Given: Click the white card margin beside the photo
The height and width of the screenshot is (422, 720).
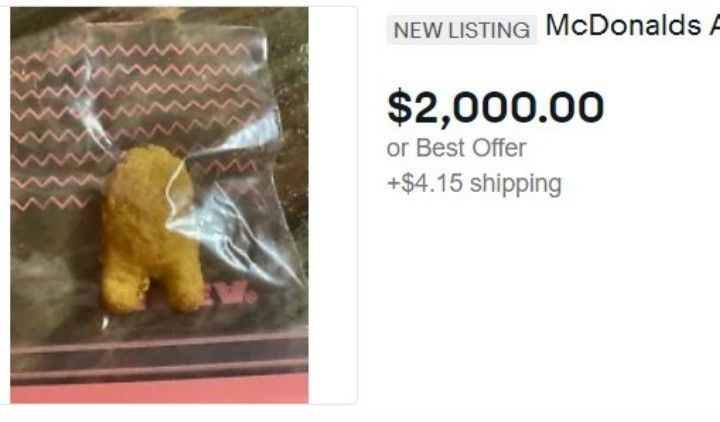Looking at the screenshot, I should [x=333, y=205].
